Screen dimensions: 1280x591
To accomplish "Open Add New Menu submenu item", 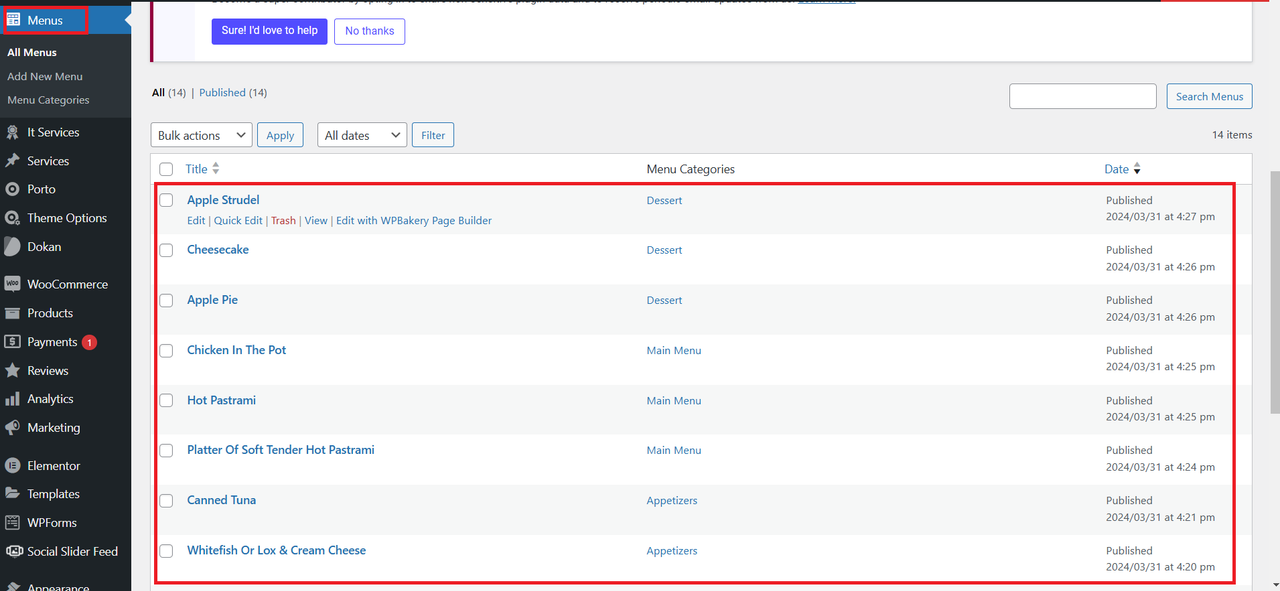I will click(x=45, y=76).
